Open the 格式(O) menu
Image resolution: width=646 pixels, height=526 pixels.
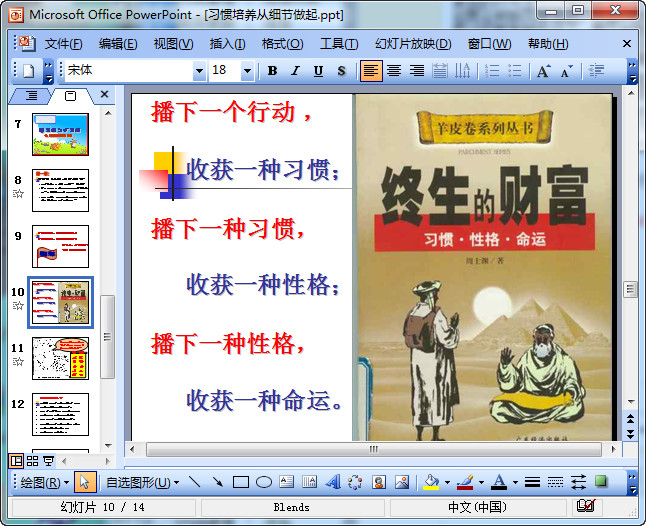pos(282,44)
